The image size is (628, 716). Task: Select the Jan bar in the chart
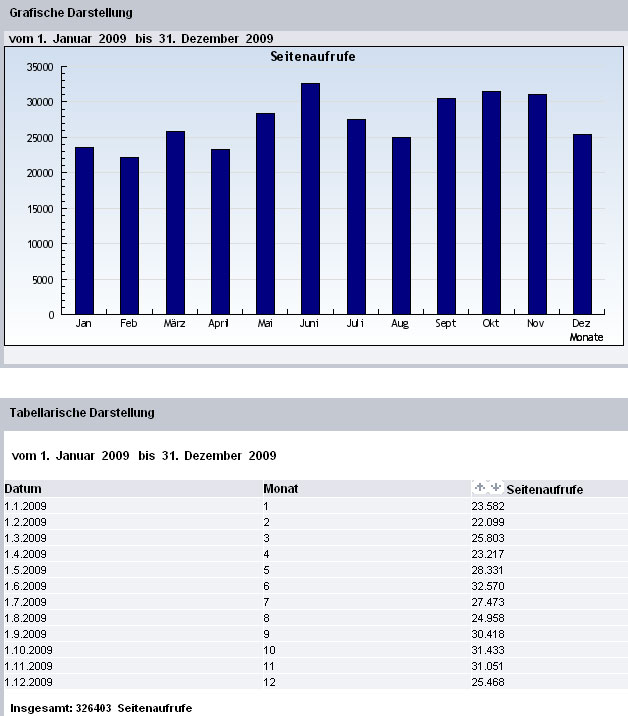[x=84, y=230]
